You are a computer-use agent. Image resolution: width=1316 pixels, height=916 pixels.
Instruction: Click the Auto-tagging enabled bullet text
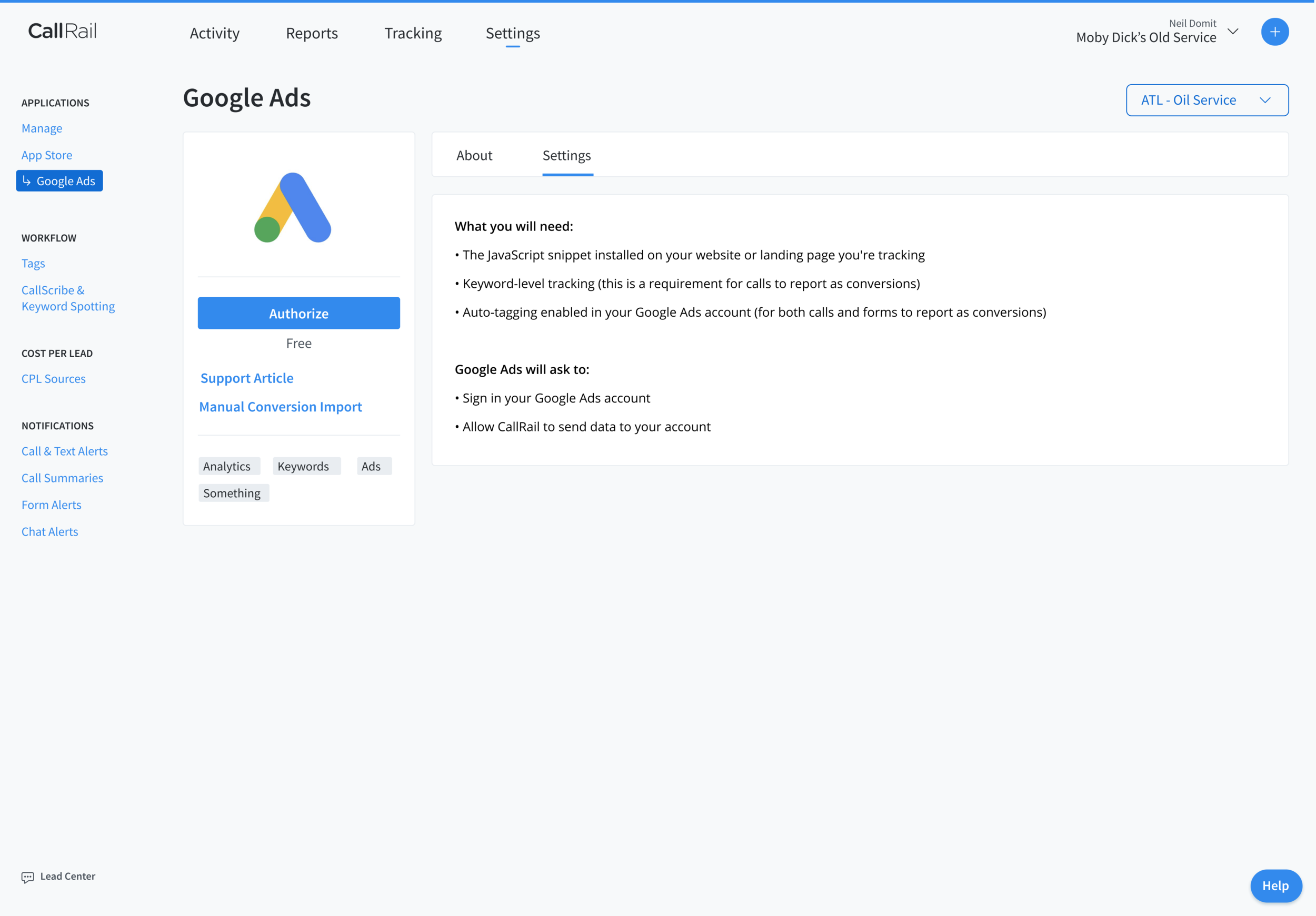[x=751, y=312]
